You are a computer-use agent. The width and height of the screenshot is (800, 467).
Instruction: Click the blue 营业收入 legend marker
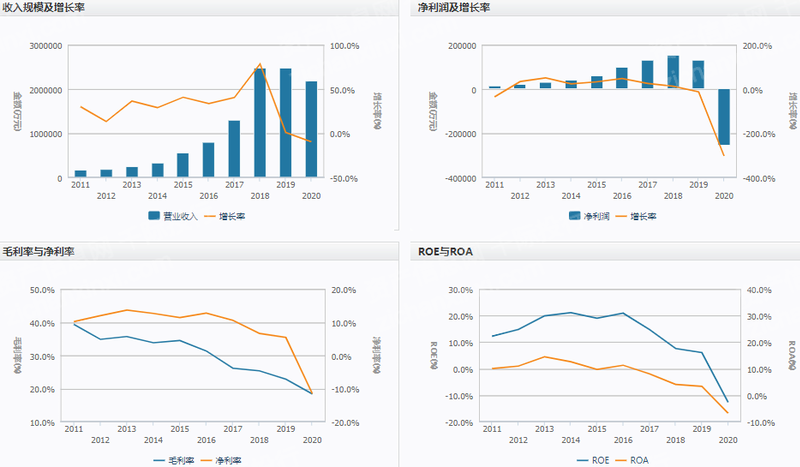[x=154, y=215]
